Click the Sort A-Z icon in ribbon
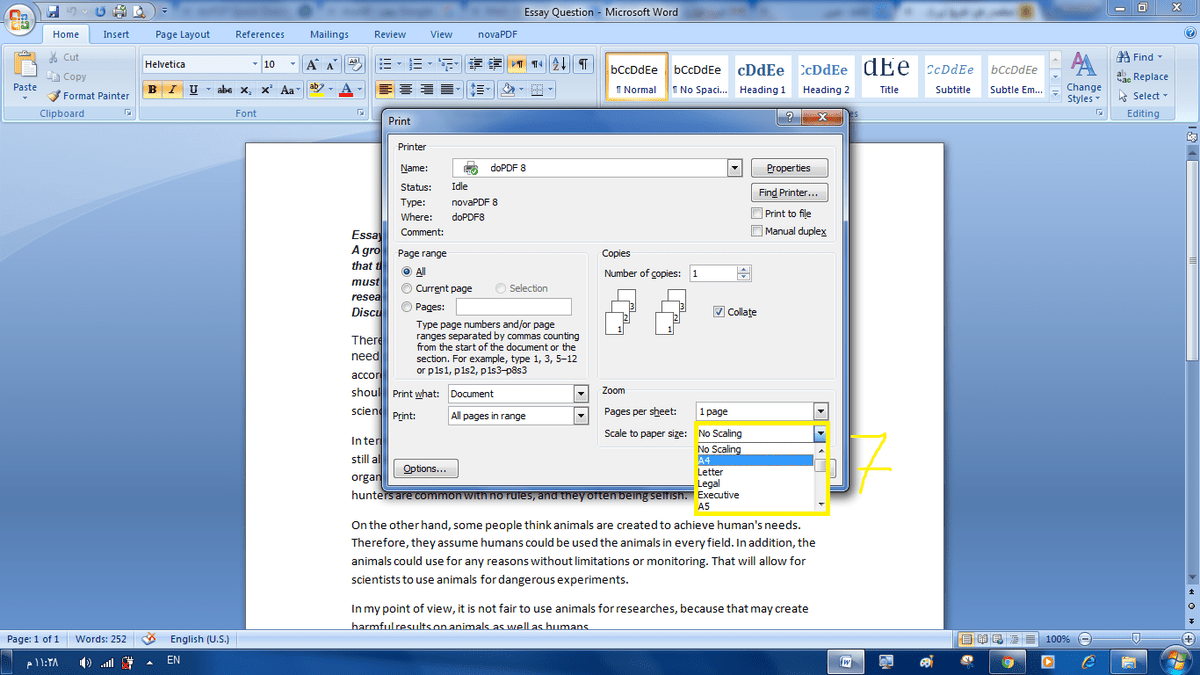This screenshot has width=1200, height=675. (560, 64)
